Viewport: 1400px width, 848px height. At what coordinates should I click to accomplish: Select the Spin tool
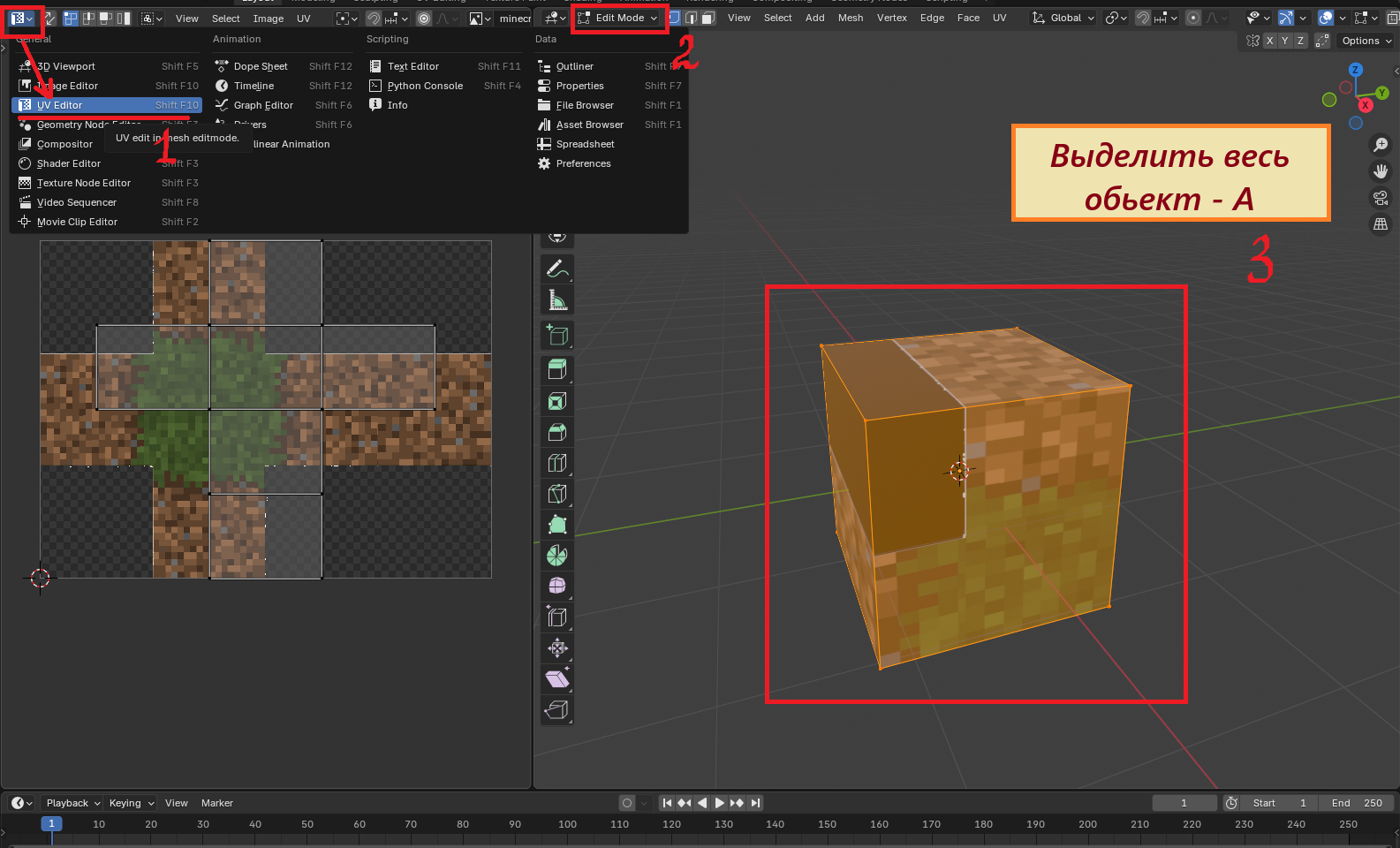click(x=556, y=556)
